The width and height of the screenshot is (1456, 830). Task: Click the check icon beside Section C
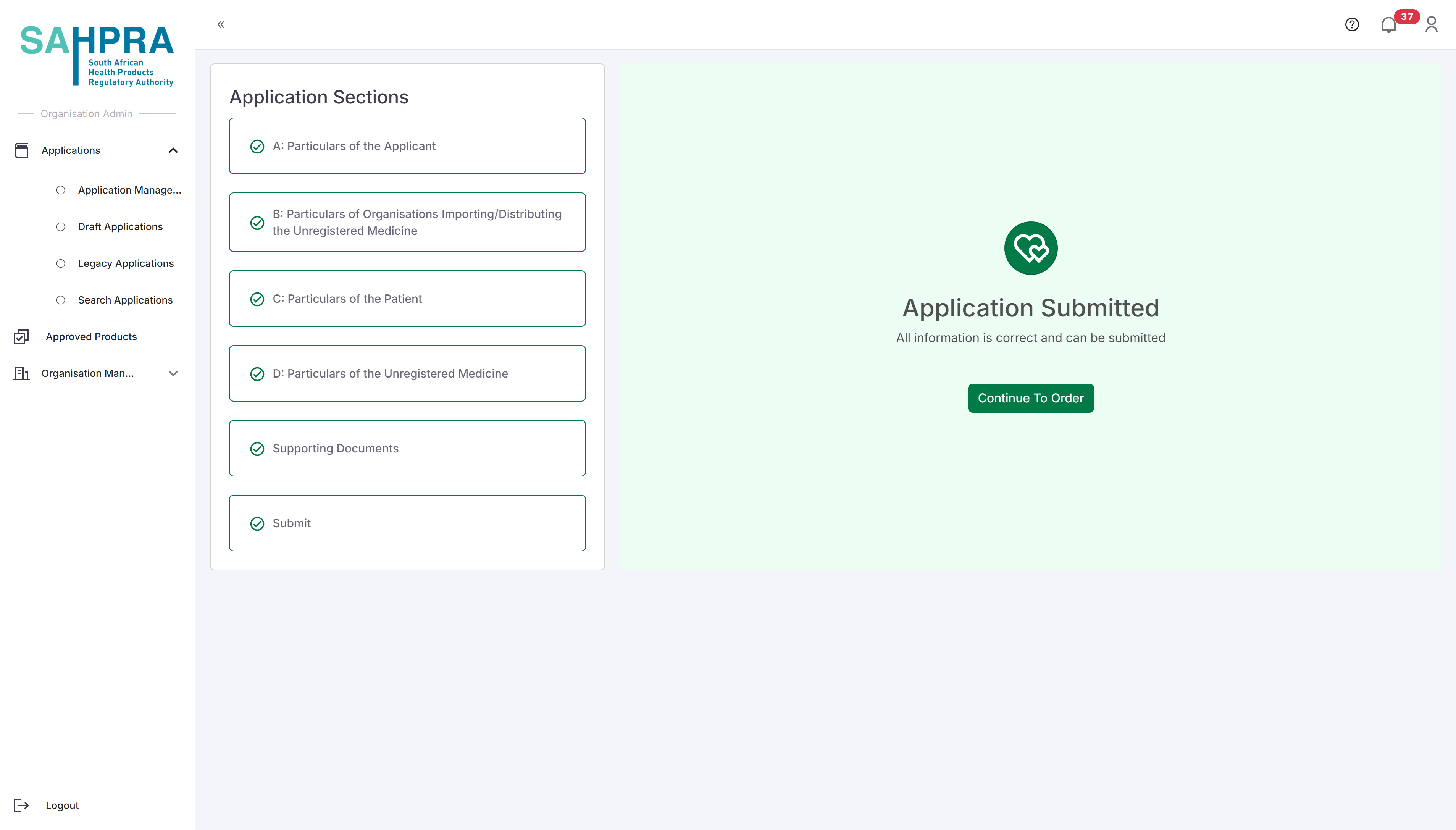click(x=257, y=299)
